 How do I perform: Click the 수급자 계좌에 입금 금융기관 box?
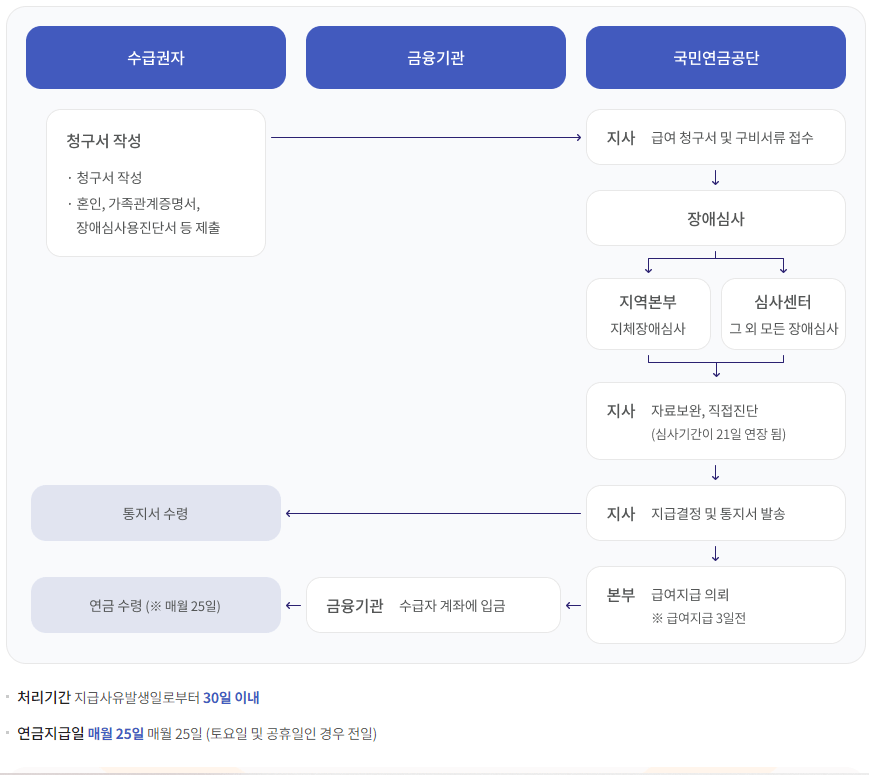[x=435, y=604]
